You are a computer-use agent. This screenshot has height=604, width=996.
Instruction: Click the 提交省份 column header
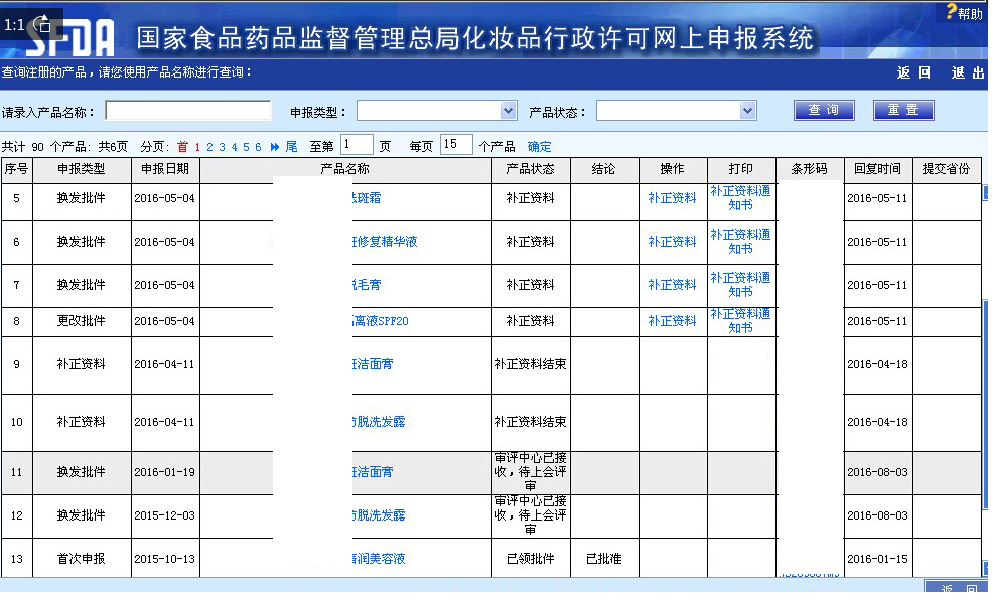[x=946, y=169]
